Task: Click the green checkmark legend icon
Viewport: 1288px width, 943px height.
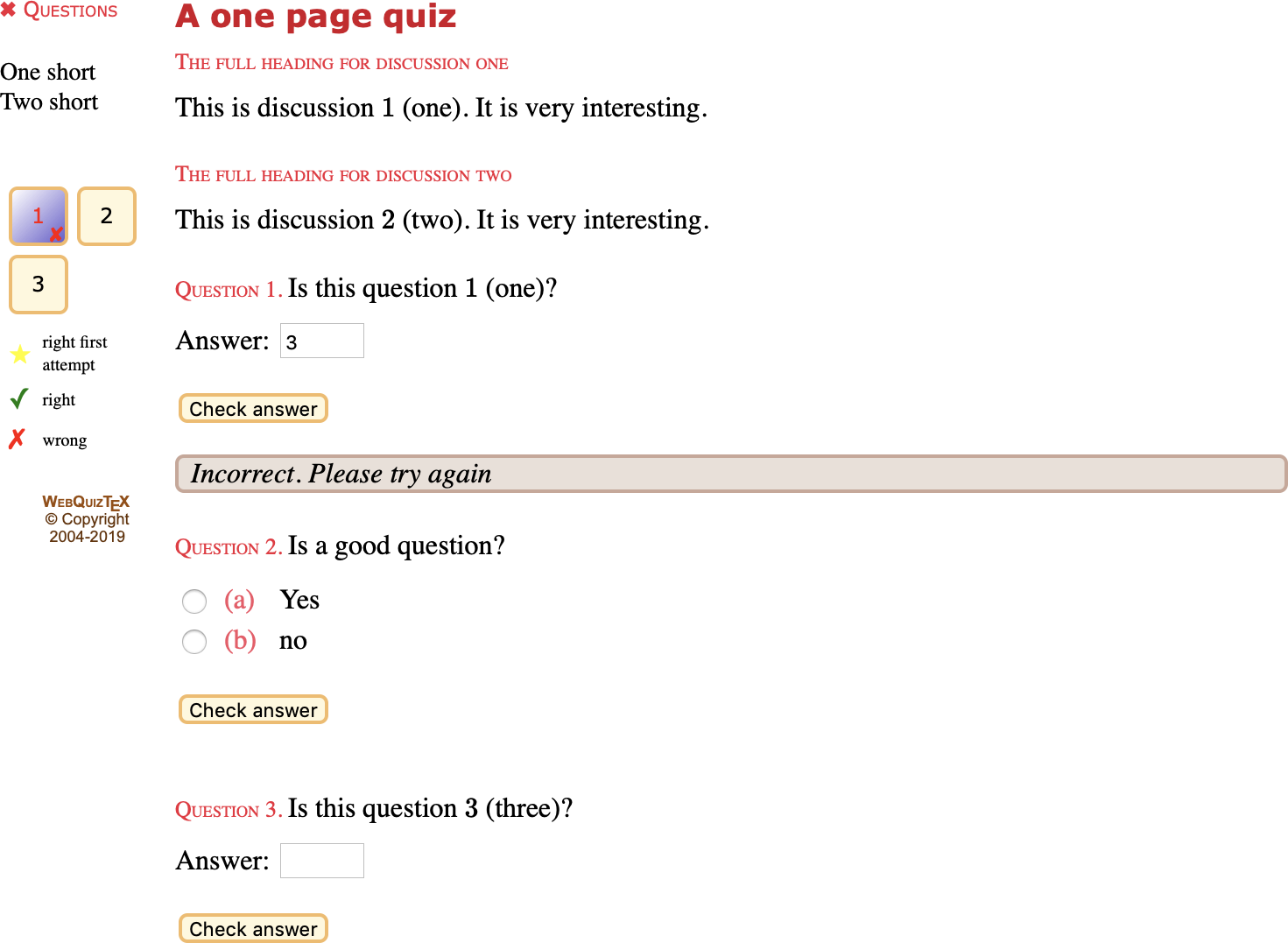Action: (x=19, y=399)
